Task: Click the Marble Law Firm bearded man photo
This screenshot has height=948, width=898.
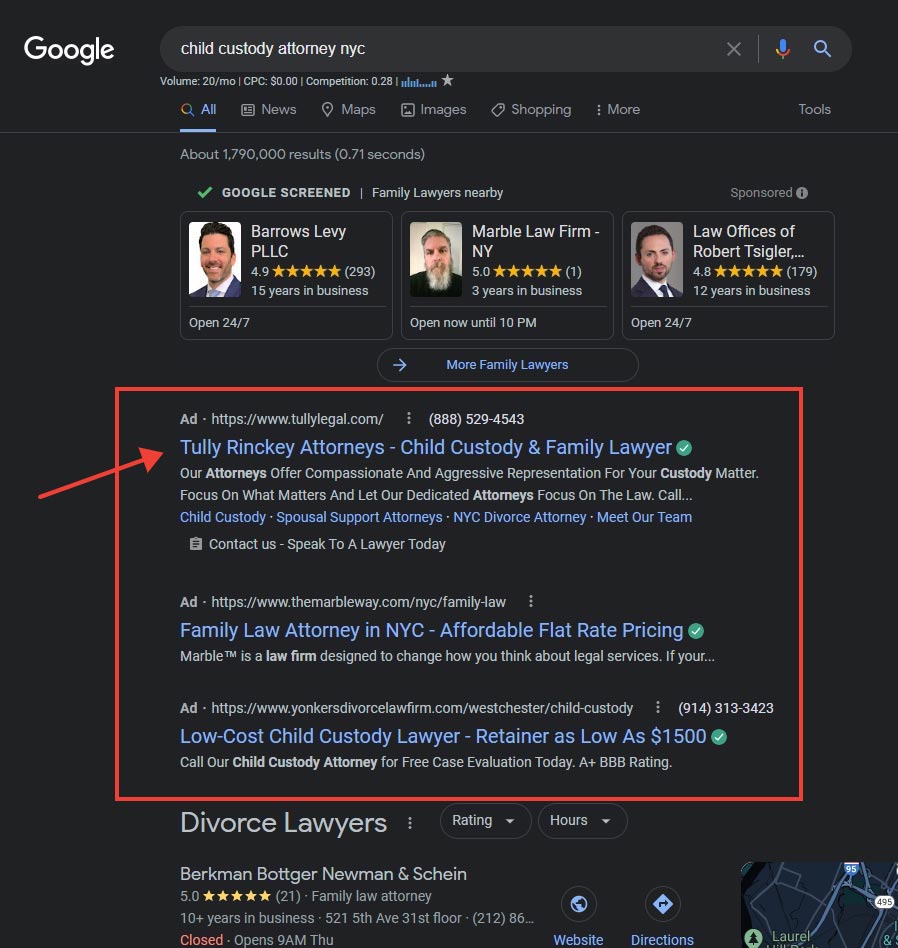Action: 436,259
